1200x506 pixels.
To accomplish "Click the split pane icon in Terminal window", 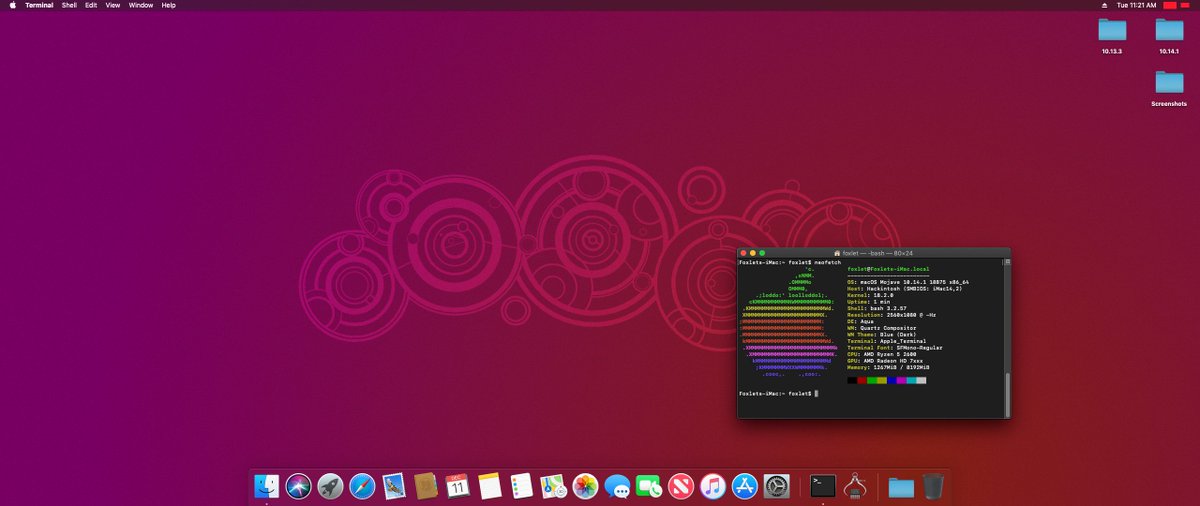I will pos(1007,262).
